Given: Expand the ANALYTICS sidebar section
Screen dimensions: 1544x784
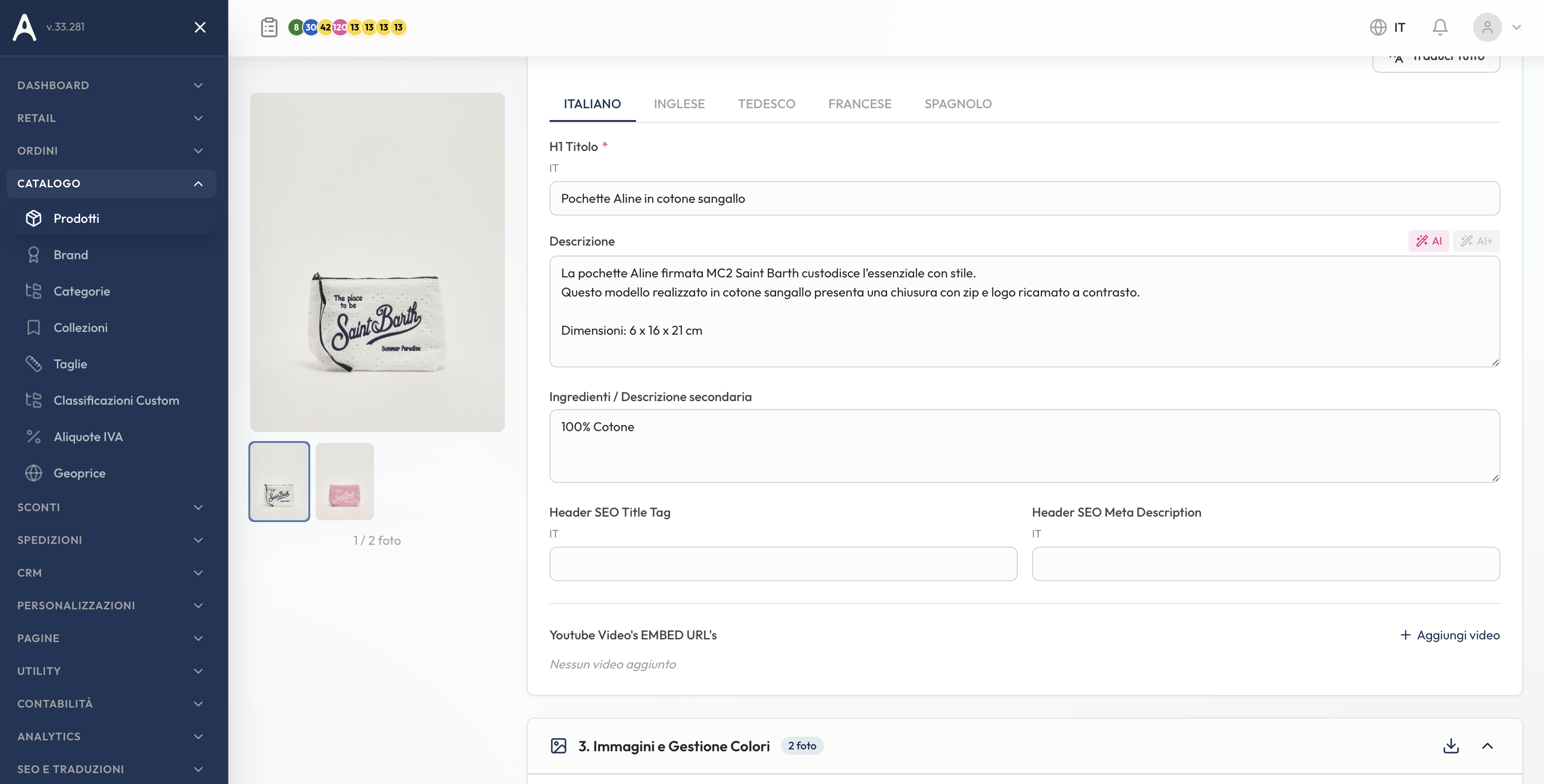Looking at the screenshot, I should [x=111, y=736].
